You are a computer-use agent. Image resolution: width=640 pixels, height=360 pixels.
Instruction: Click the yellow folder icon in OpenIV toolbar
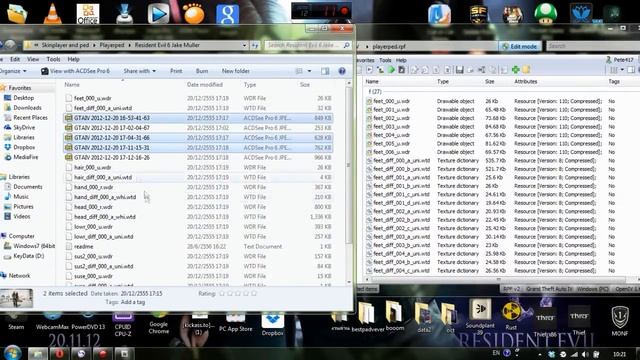pos(526,70)
